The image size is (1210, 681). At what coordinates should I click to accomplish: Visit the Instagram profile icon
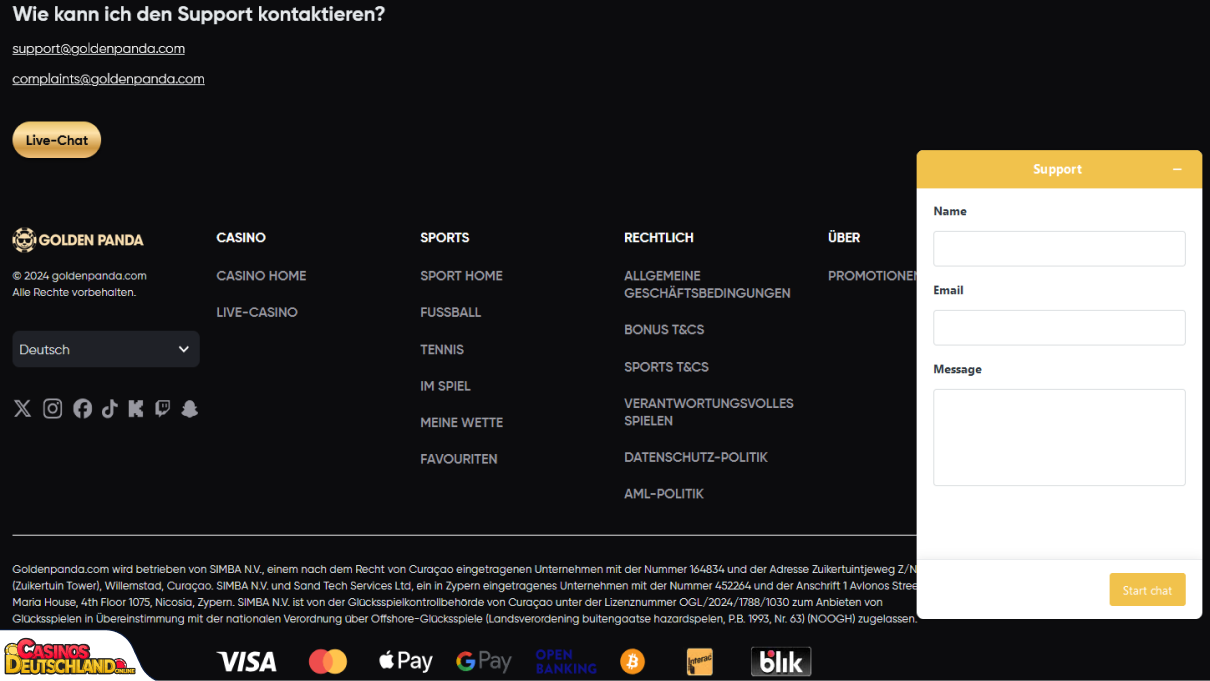click(53, 408)
